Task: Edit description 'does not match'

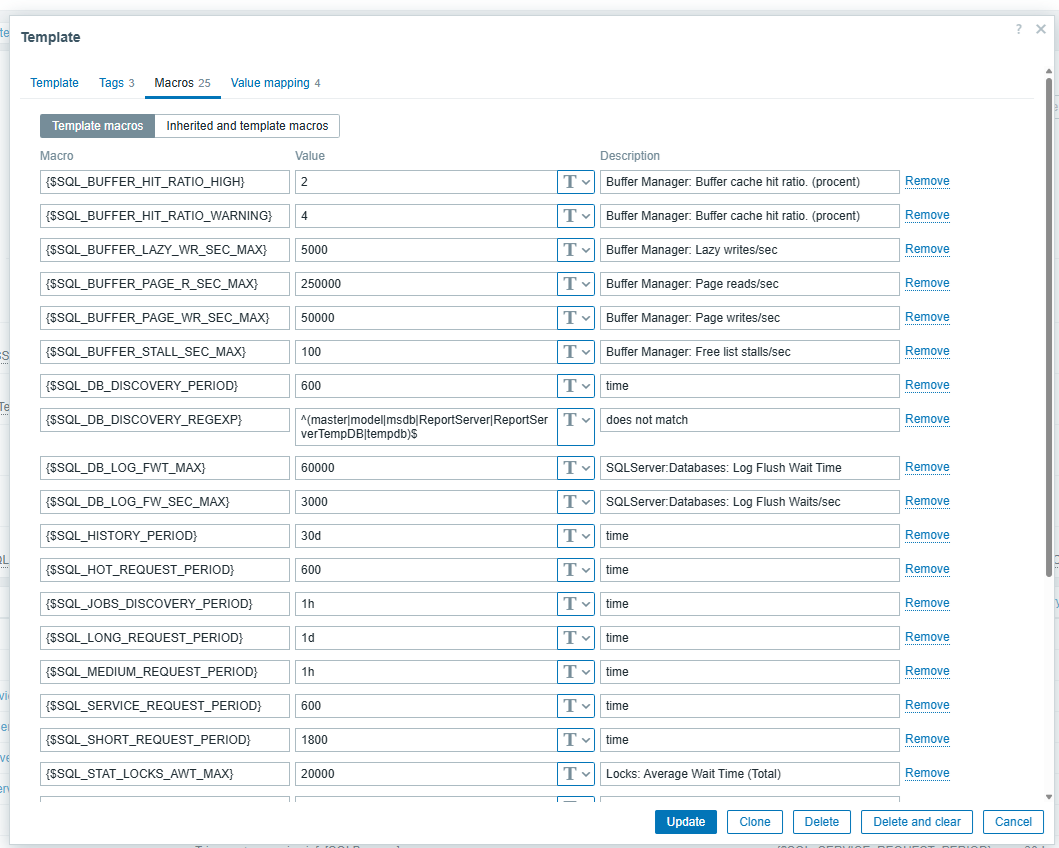Action: coord(750,420)
